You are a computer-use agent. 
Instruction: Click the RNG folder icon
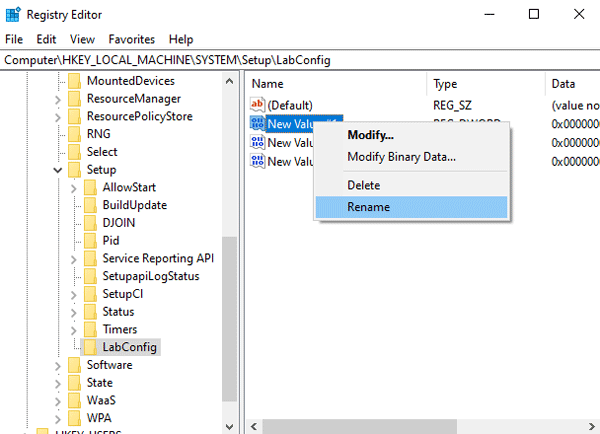[74, 134]
